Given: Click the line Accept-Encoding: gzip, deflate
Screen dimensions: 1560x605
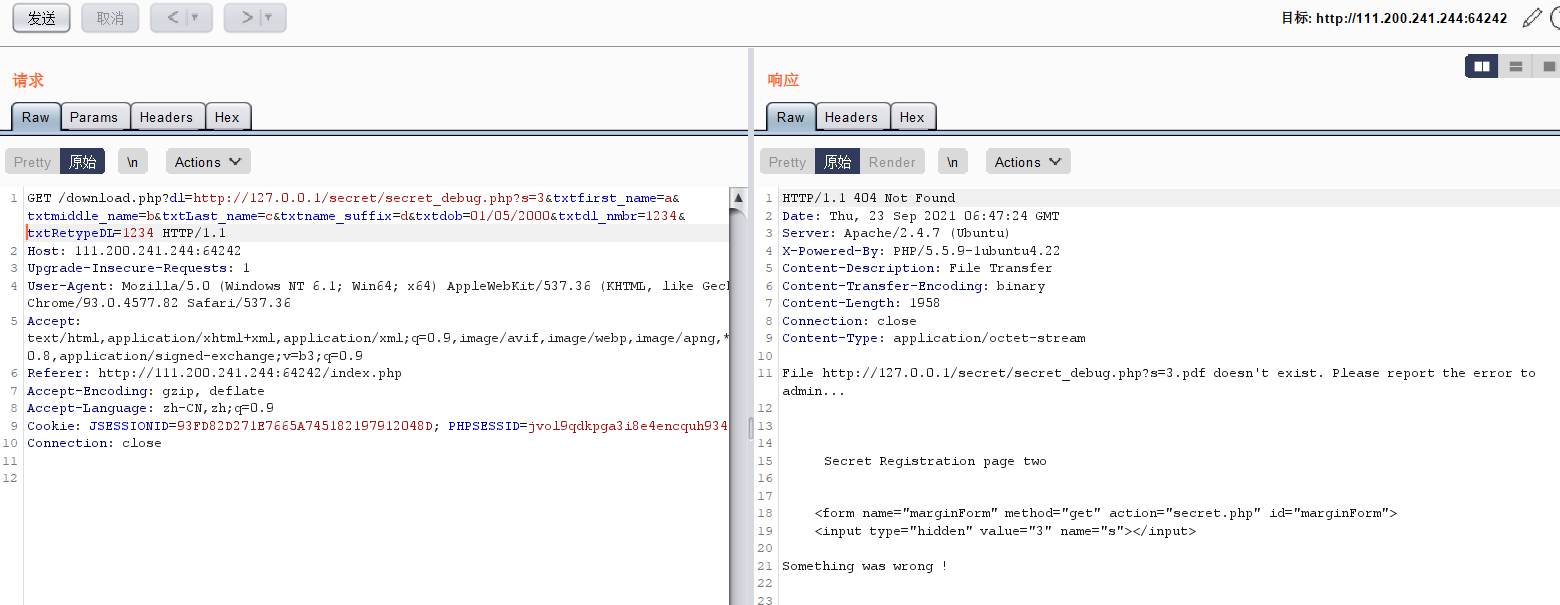Looking at the screenshot, I should pos(146,391).
